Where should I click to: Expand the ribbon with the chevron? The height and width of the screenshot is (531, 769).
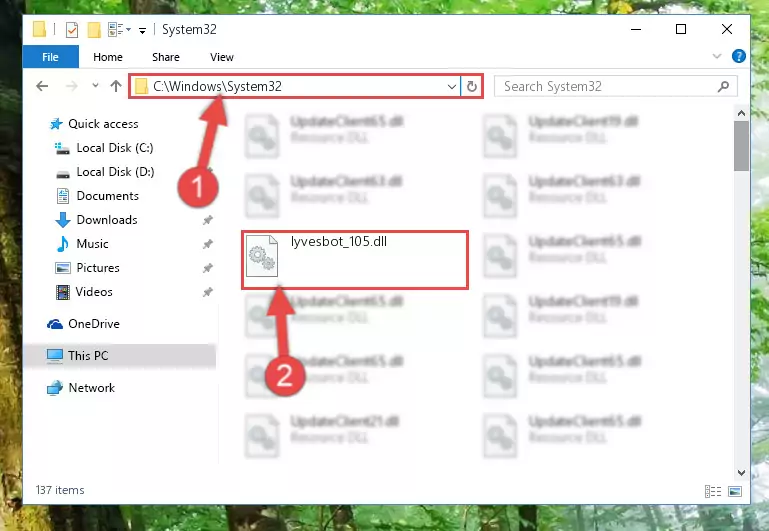717,56
